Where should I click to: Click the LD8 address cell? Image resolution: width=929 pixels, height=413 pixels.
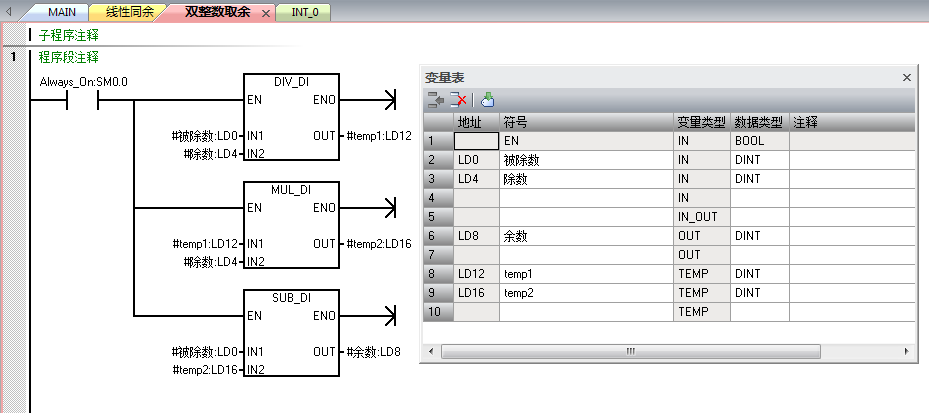coord(476,236)
